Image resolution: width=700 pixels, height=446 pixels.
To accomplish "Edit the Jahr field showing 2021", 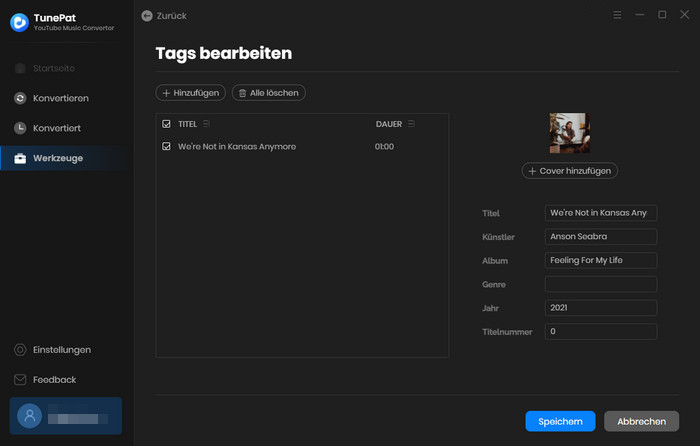I will point(601,308).
